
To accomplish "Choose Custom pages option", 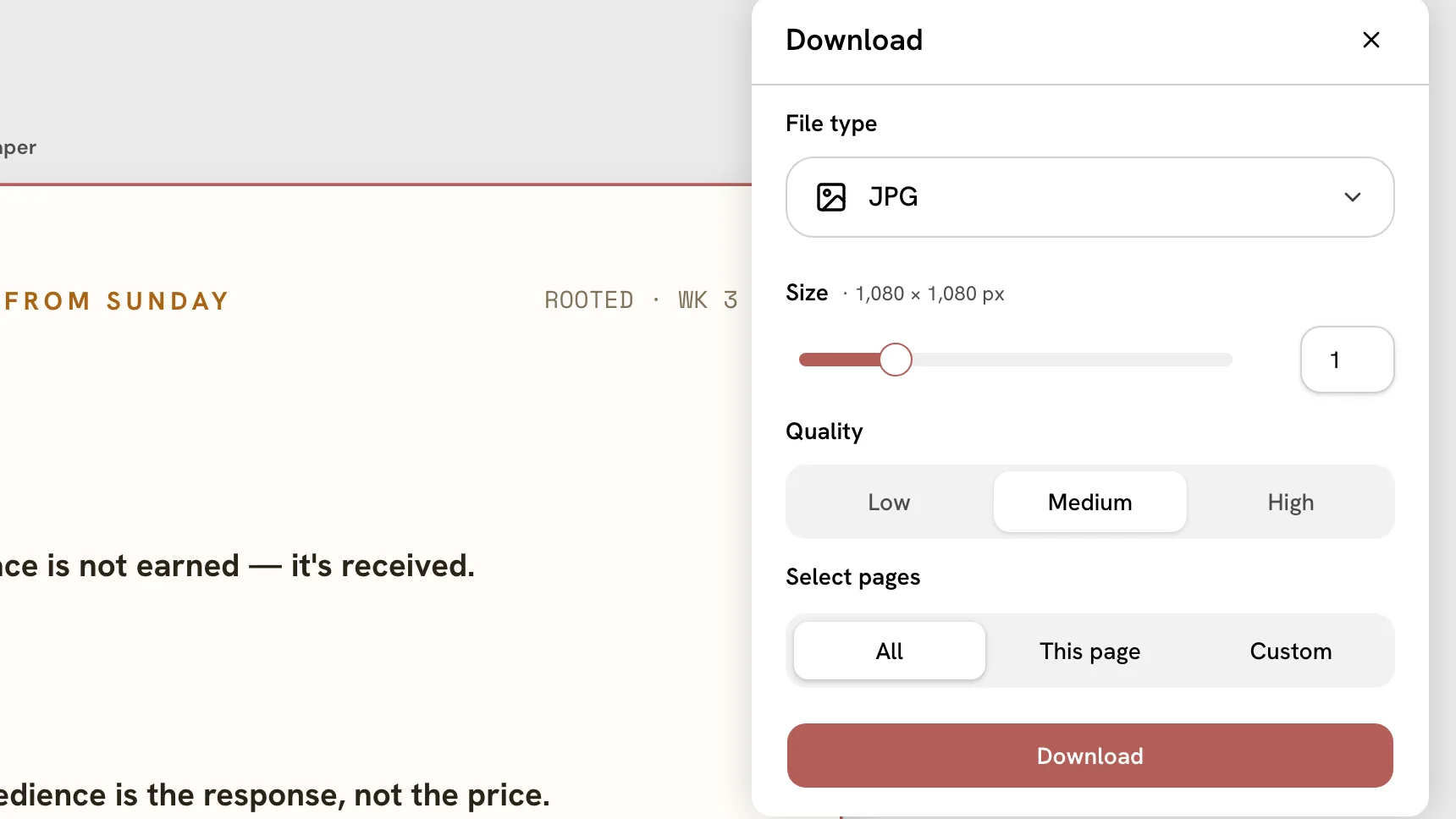I will (x=1290, y=651).
